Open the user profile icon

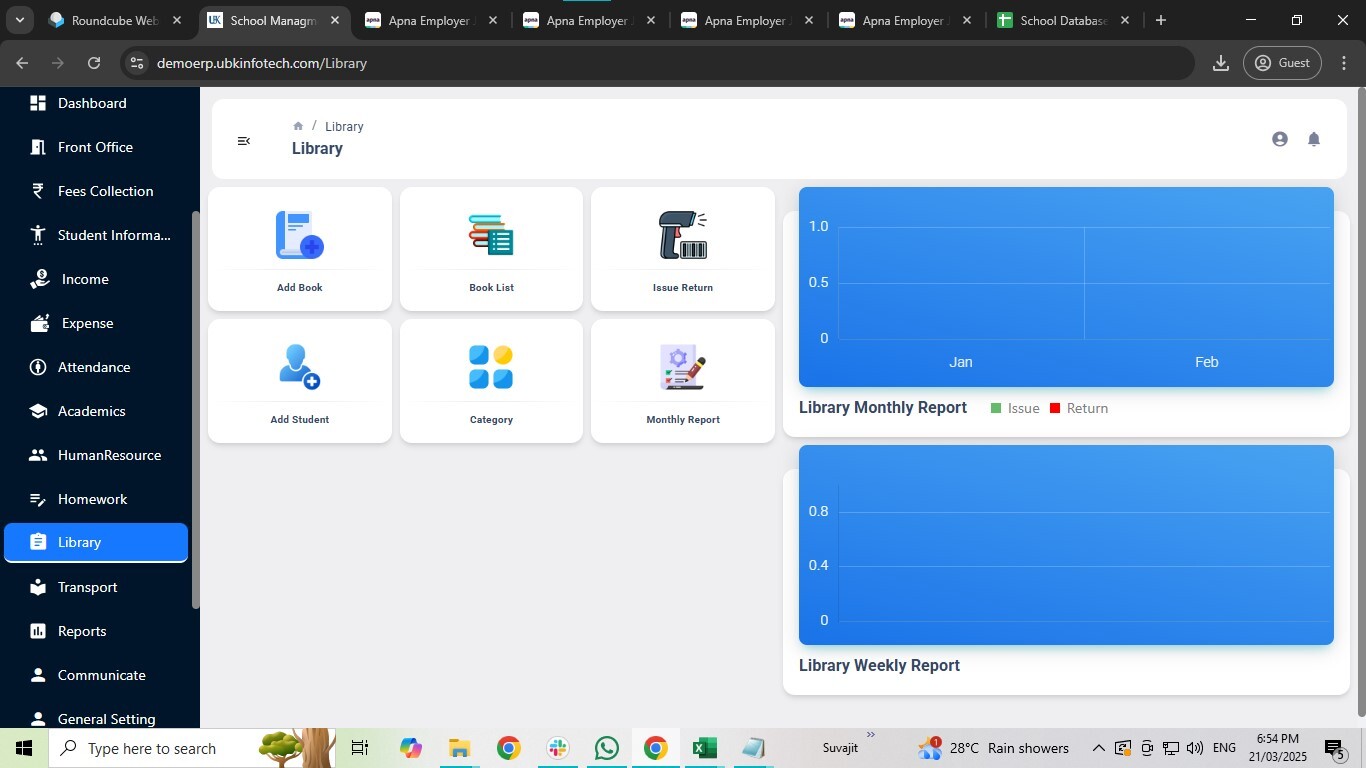tap(1280, 139)
